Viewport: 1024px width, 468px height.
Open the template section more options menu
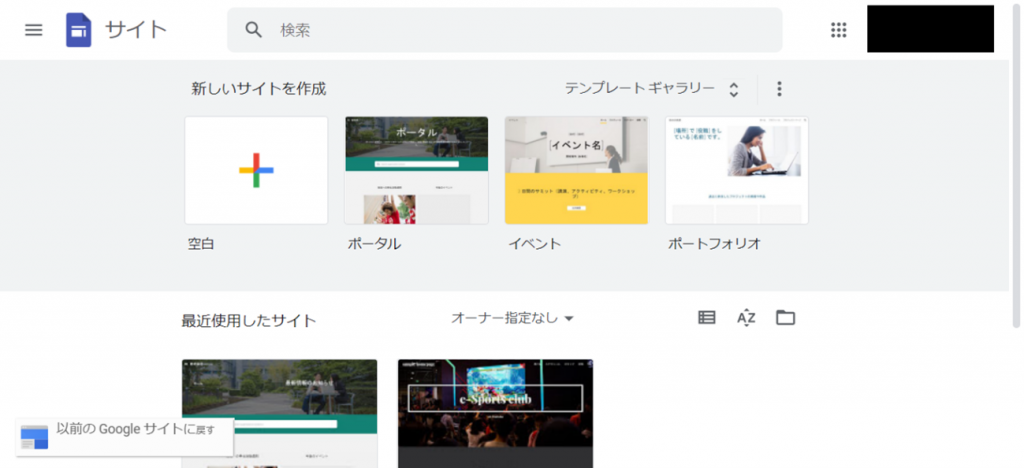coord(778,89)
